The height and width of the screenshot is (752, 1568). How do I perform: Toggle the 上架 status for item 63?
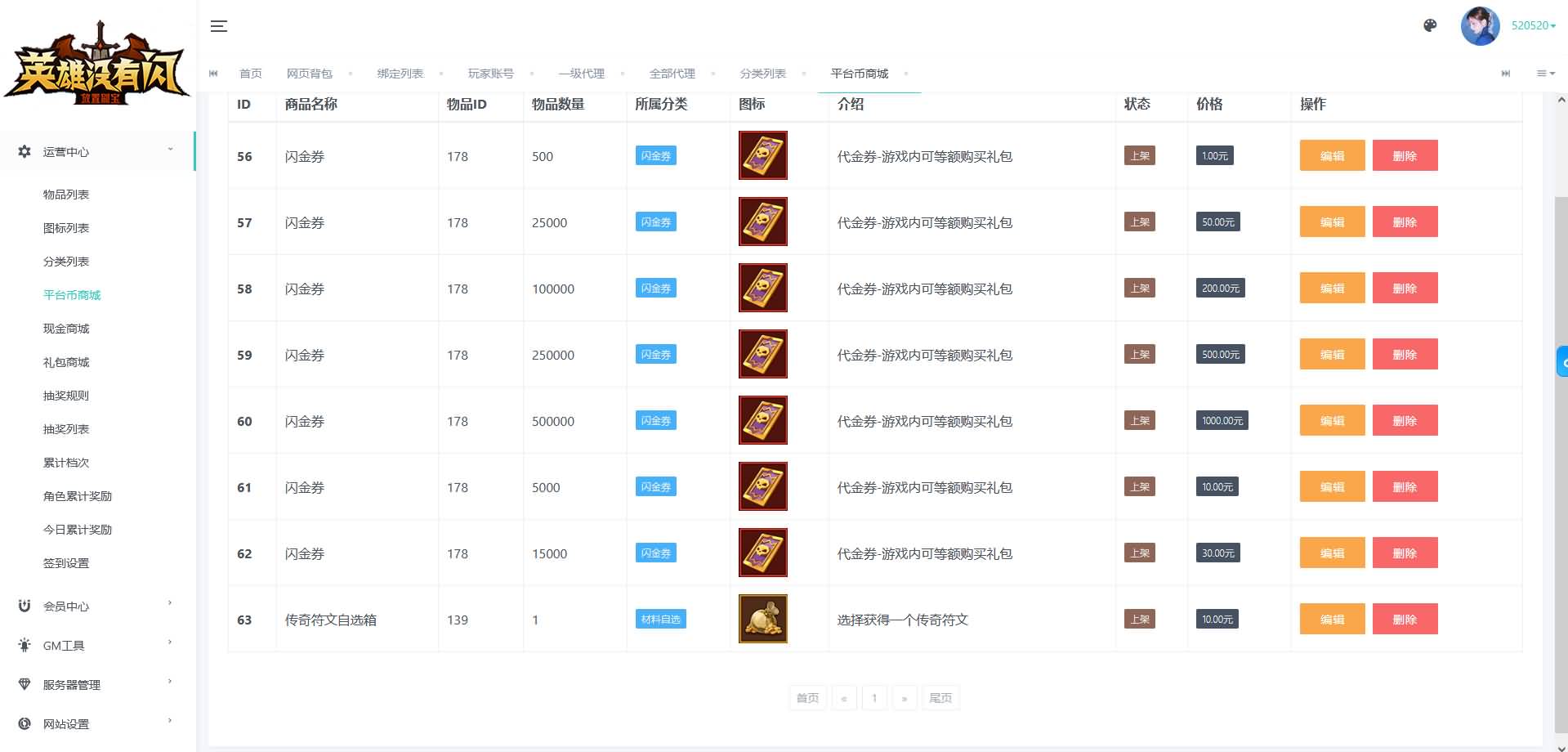coord(1139,620)
